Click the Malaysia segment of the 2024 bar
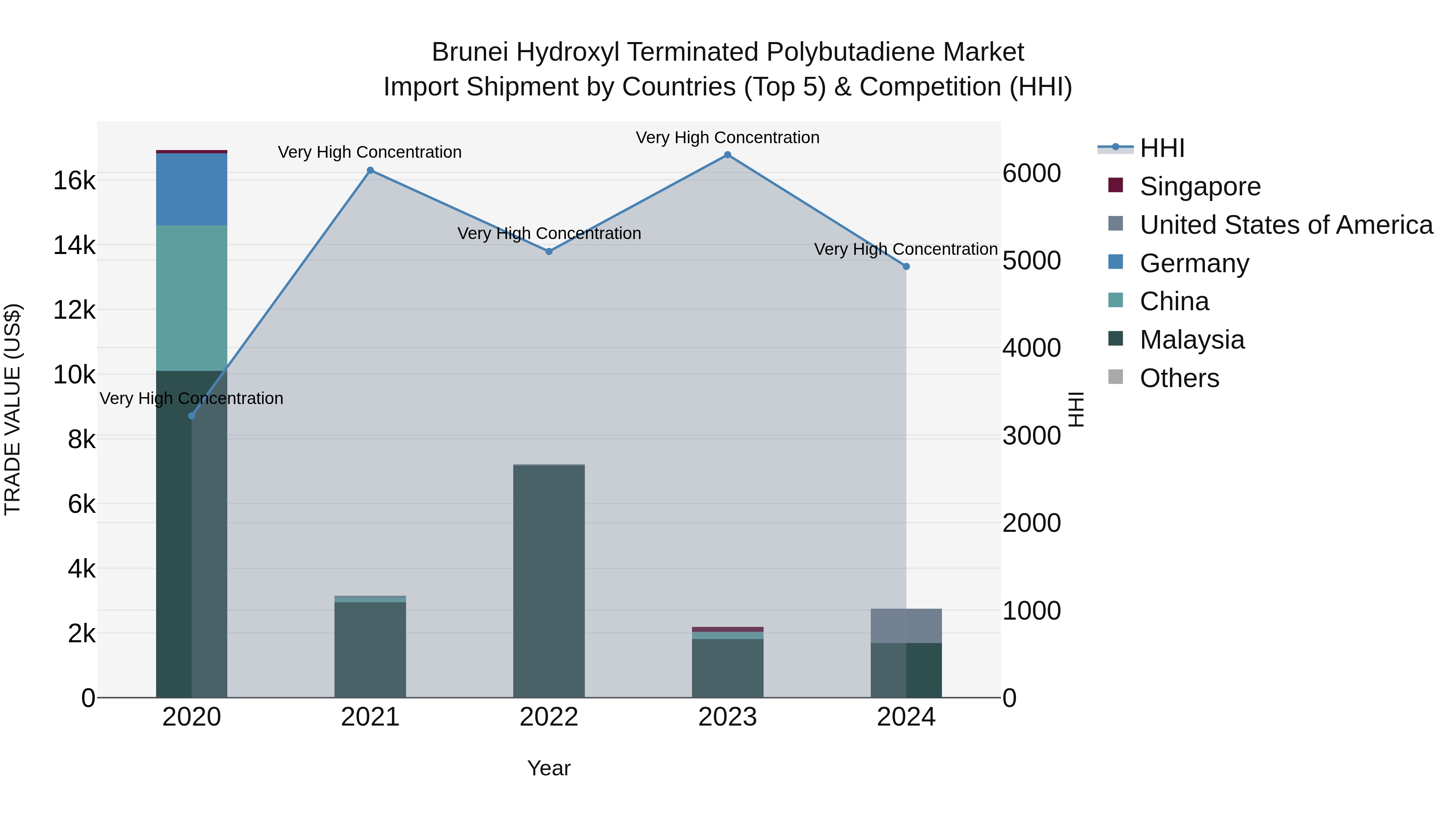The image size is (1456, 819). click(x=906, y=670)
